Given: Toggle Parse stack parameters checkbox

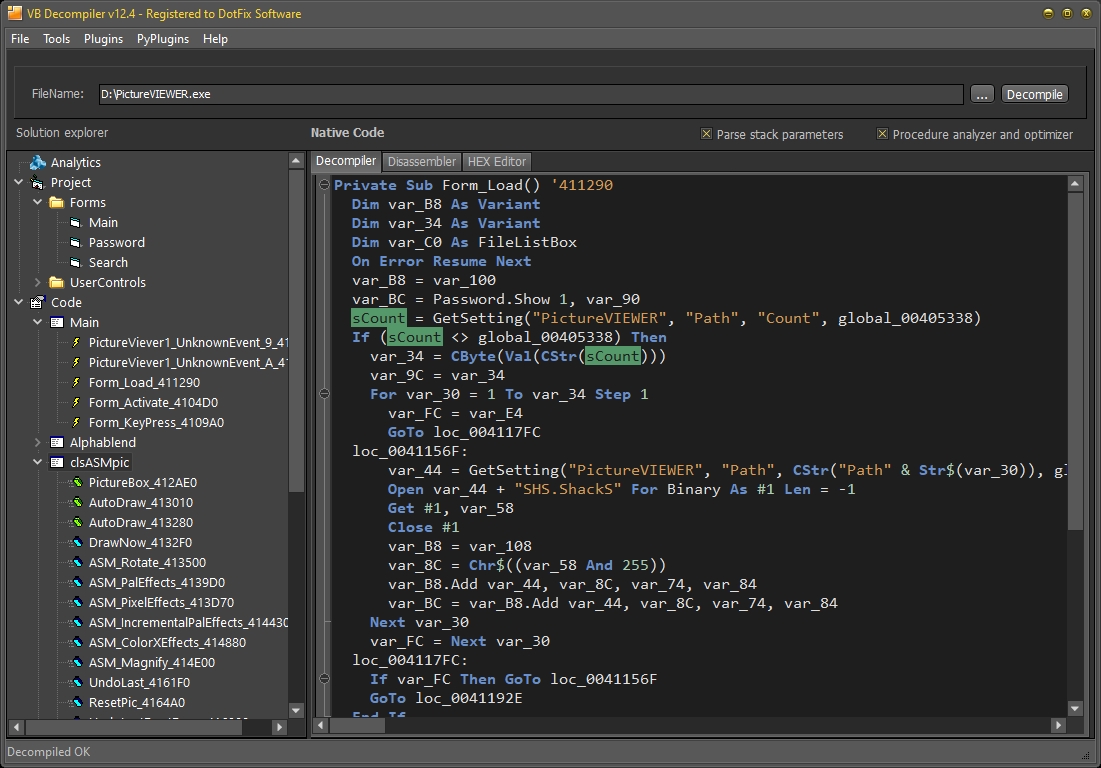Looking at the screenshot, I should click(706, 133).
